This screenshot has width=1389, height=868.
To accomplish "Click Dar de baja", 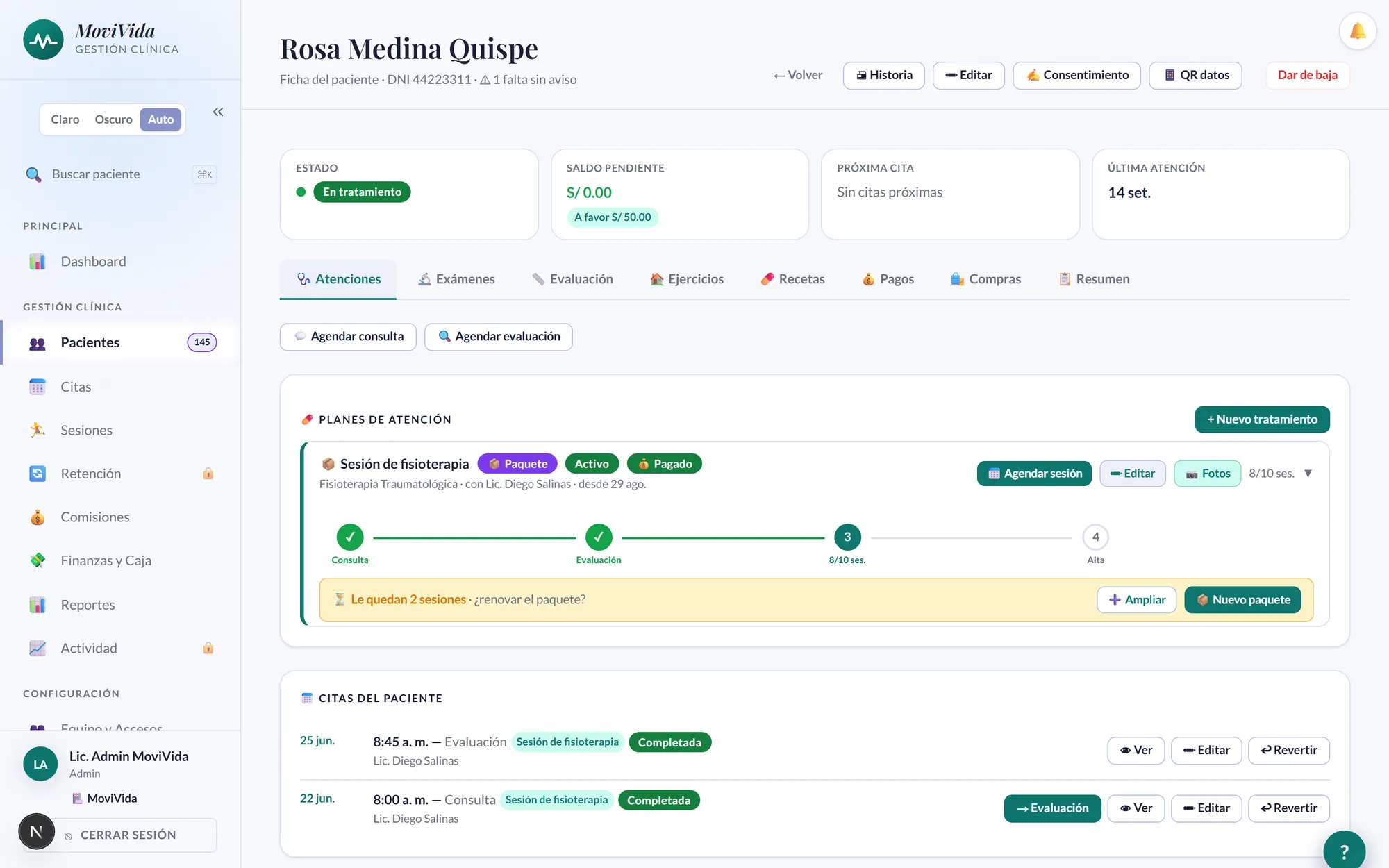I will coord(1307,75).
